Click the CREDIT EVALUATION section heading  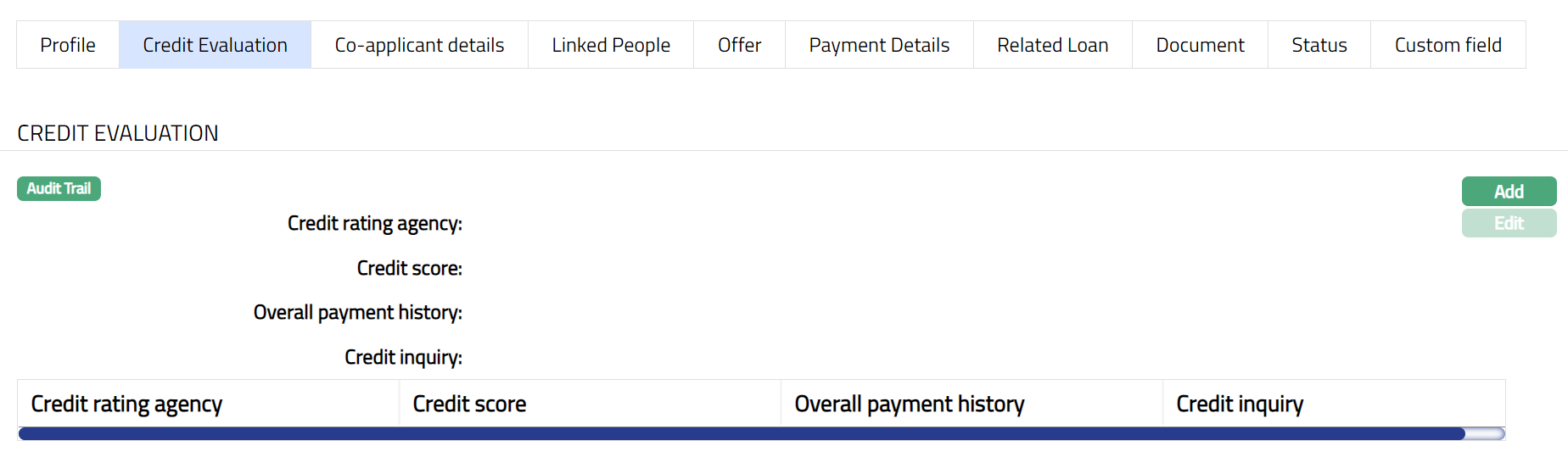(118, 133)
